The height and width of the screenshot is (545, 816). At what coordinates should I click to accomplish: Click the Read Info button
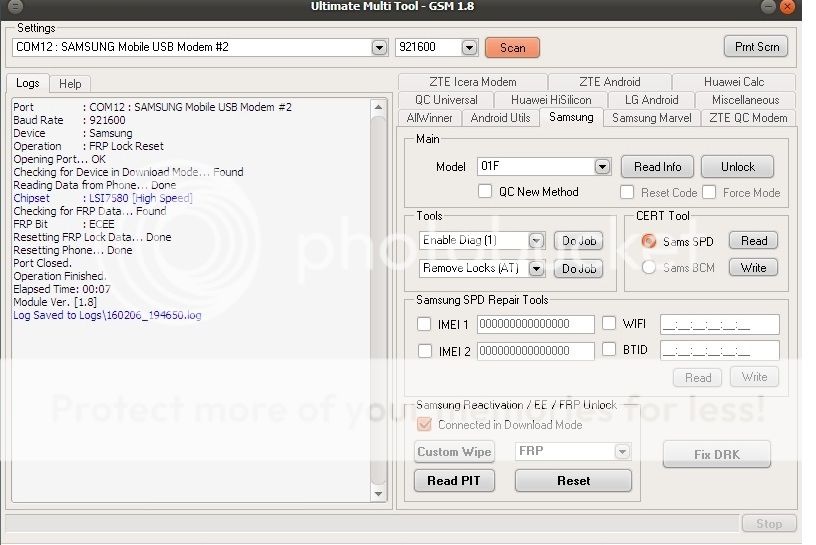pyautogui.click(x=657, y=167)
